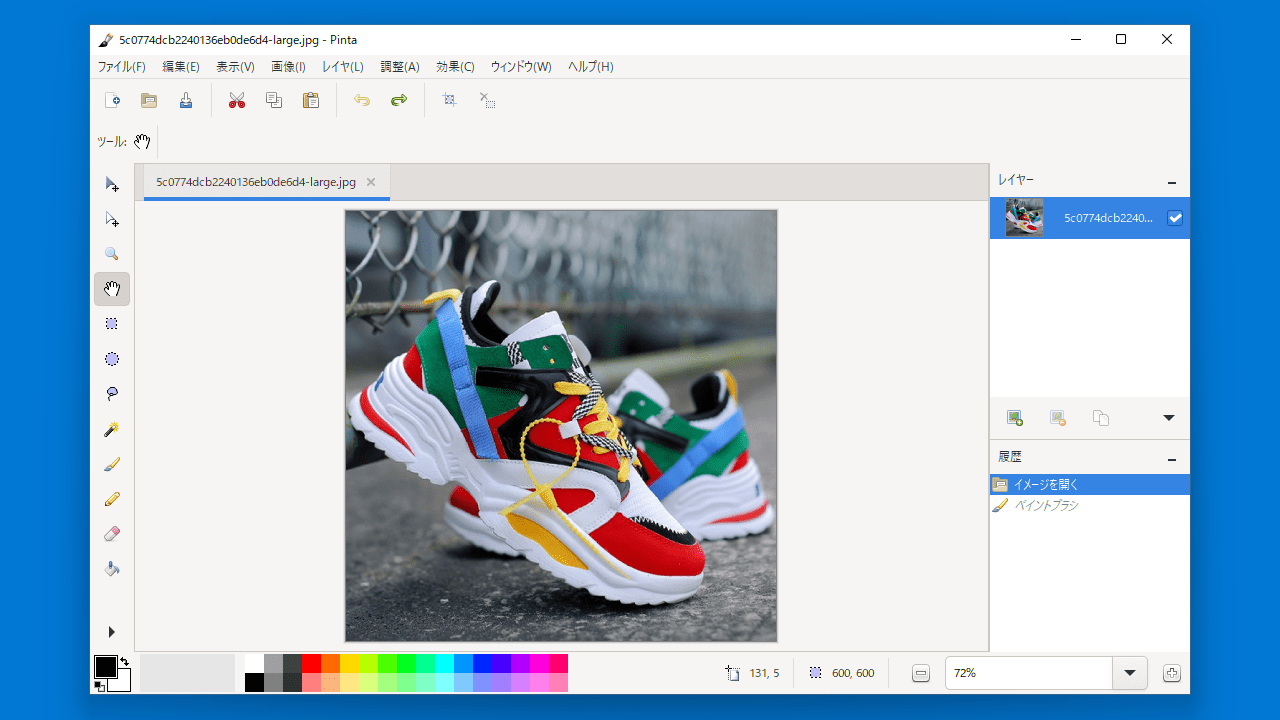Pick the red palette swatch

pos(311,663)
